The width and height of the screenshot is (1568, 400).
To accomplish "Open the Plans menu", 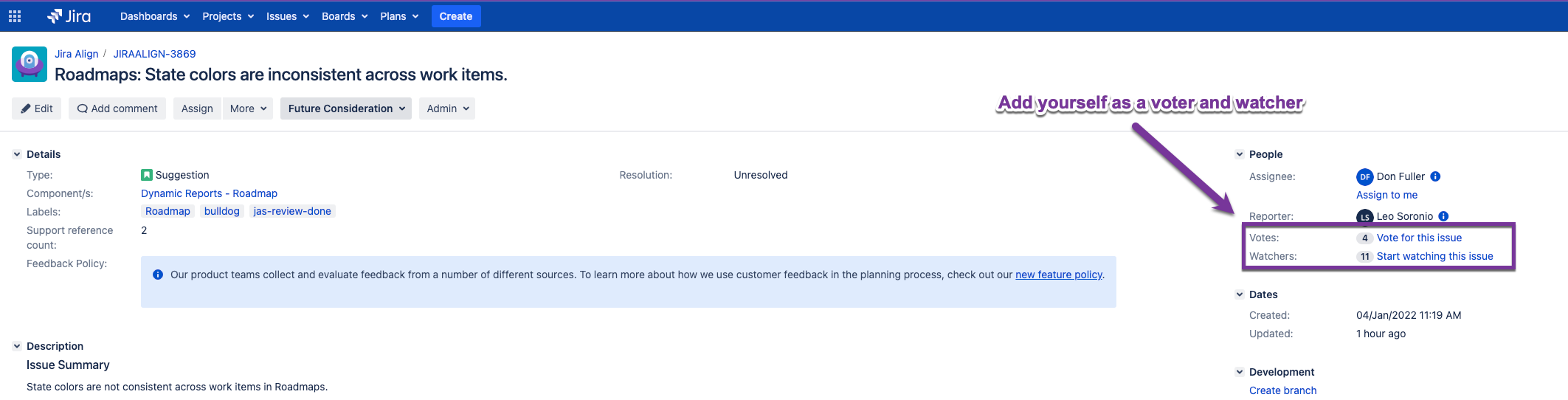I will tap(399, 16).
